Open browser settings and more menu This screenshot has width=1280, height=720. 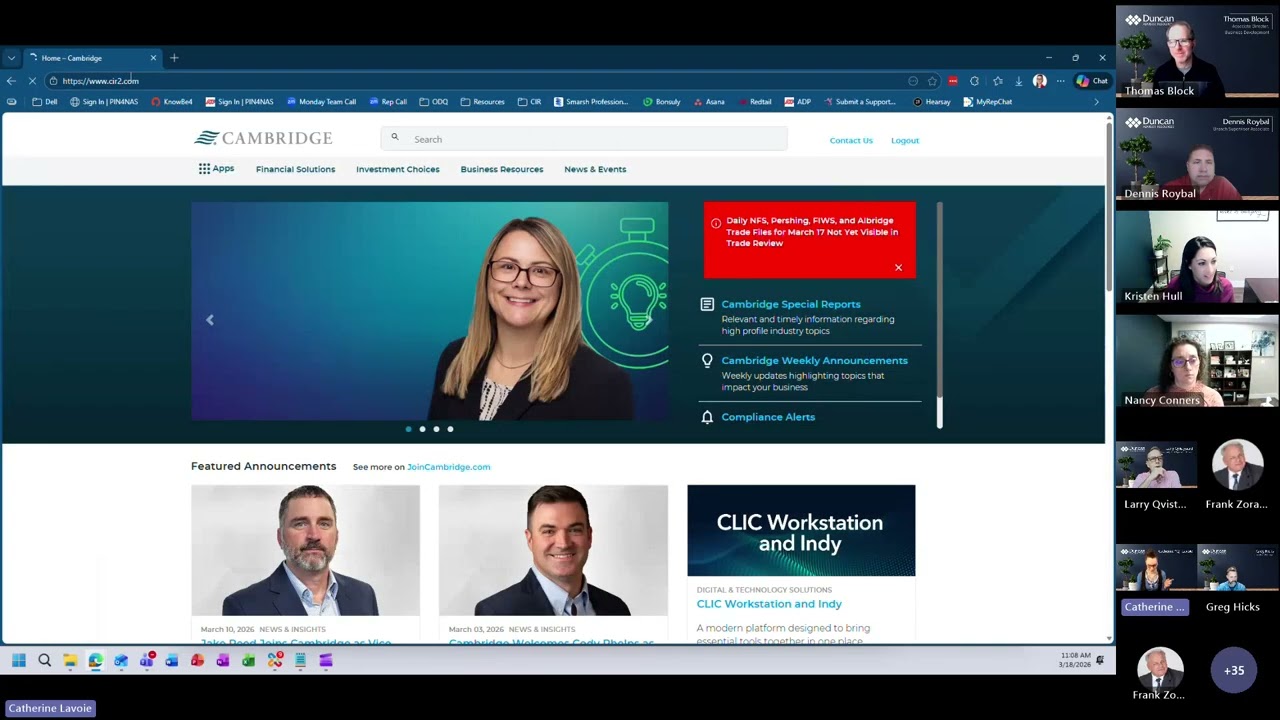(x=1060, y=81)
